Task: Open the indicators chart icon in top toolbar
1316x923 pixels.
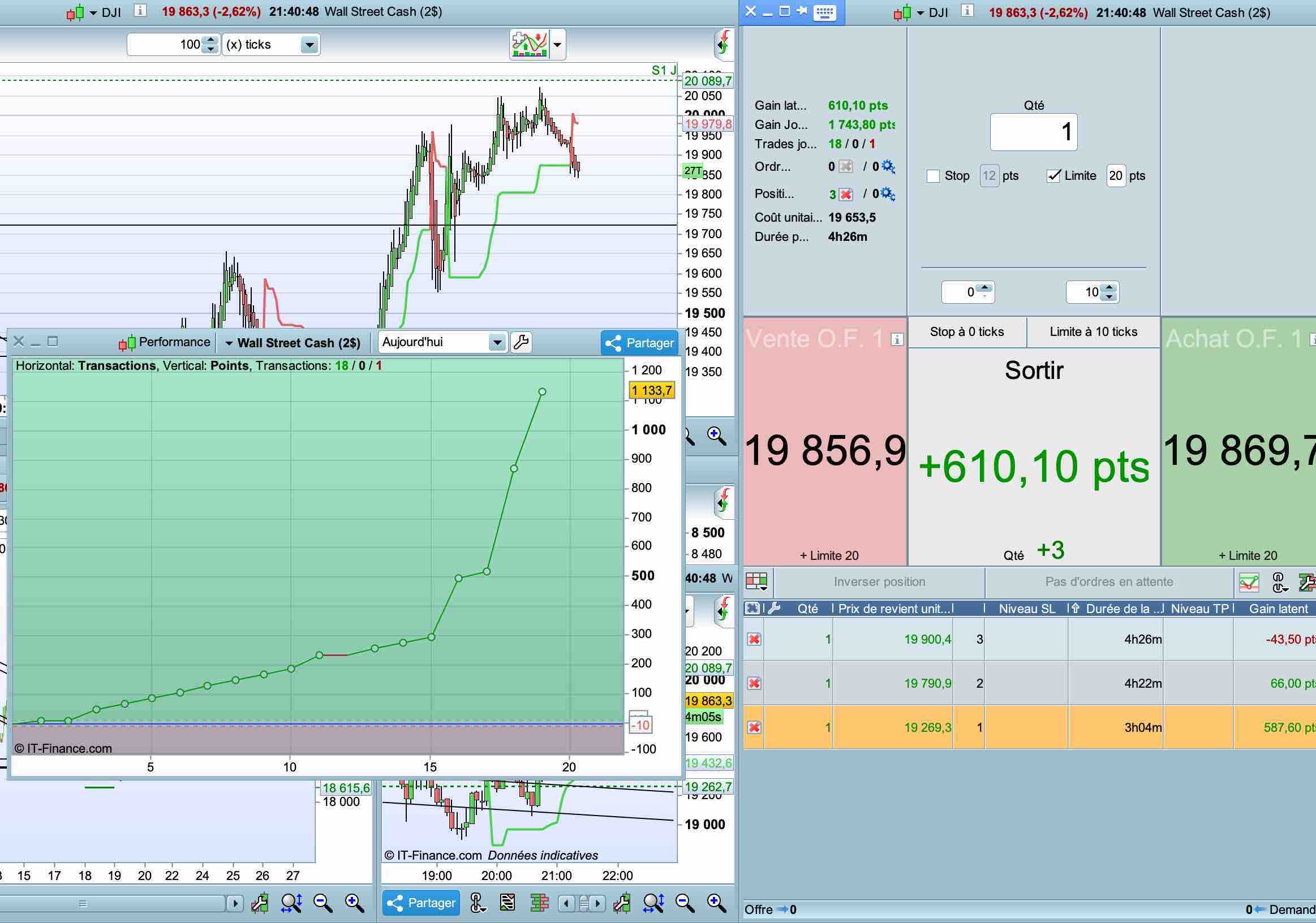Action: (x=529, y=45)
